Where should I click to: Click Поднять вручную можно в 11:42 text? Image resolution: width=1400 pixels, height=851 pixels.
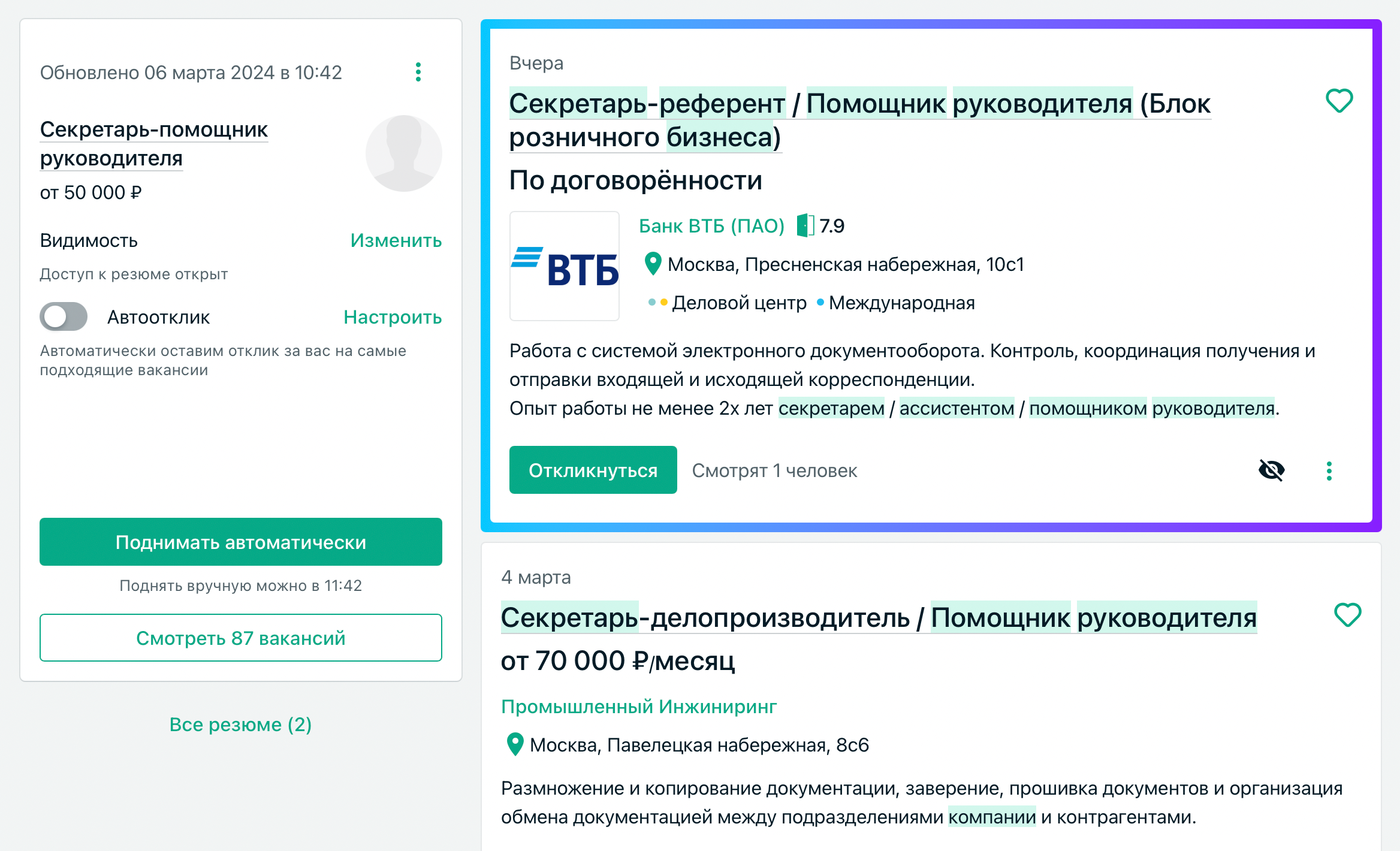[x=241, y=586]
